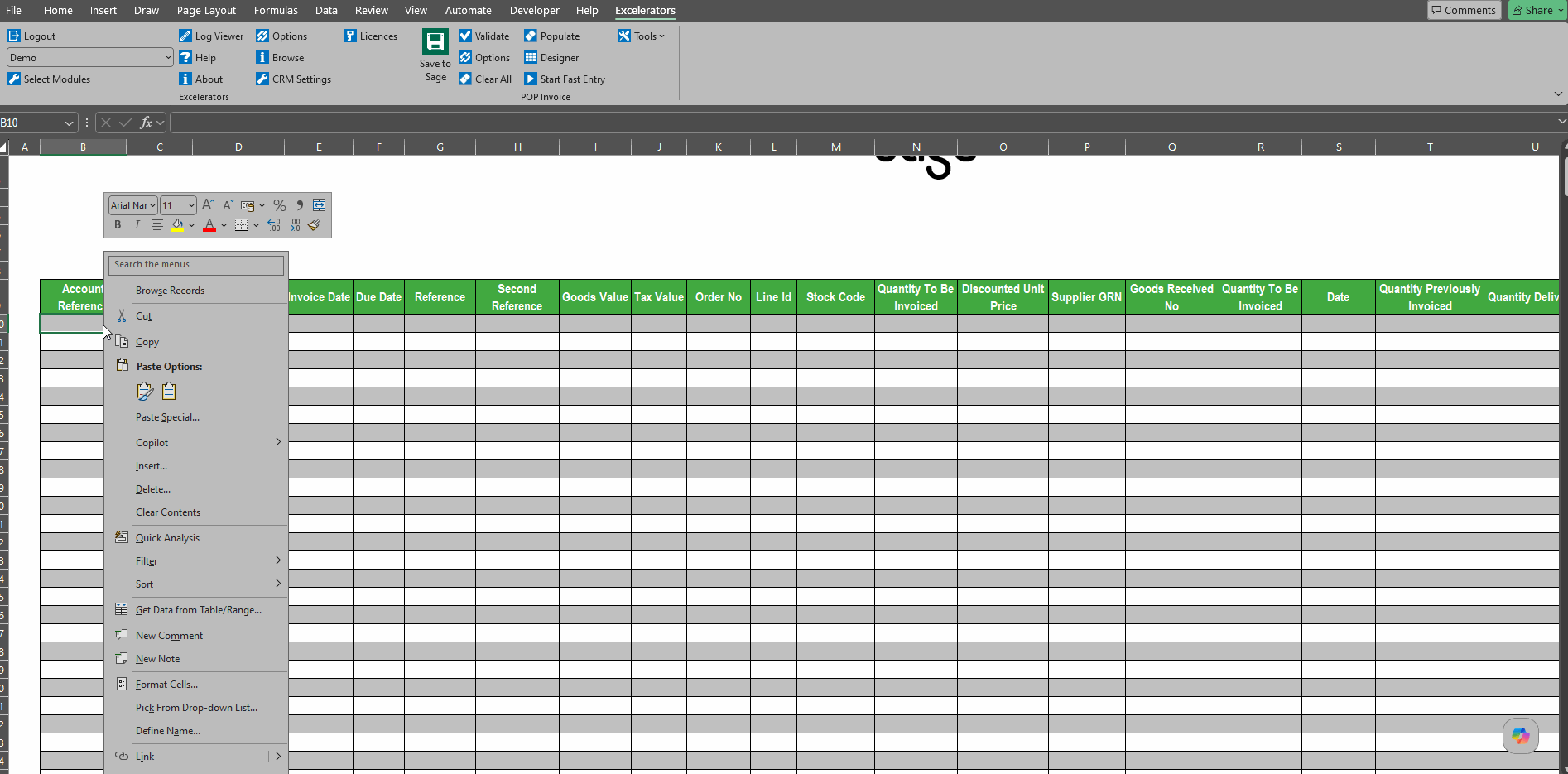
Task: Click the Comments button
Action: (1464, 10)
